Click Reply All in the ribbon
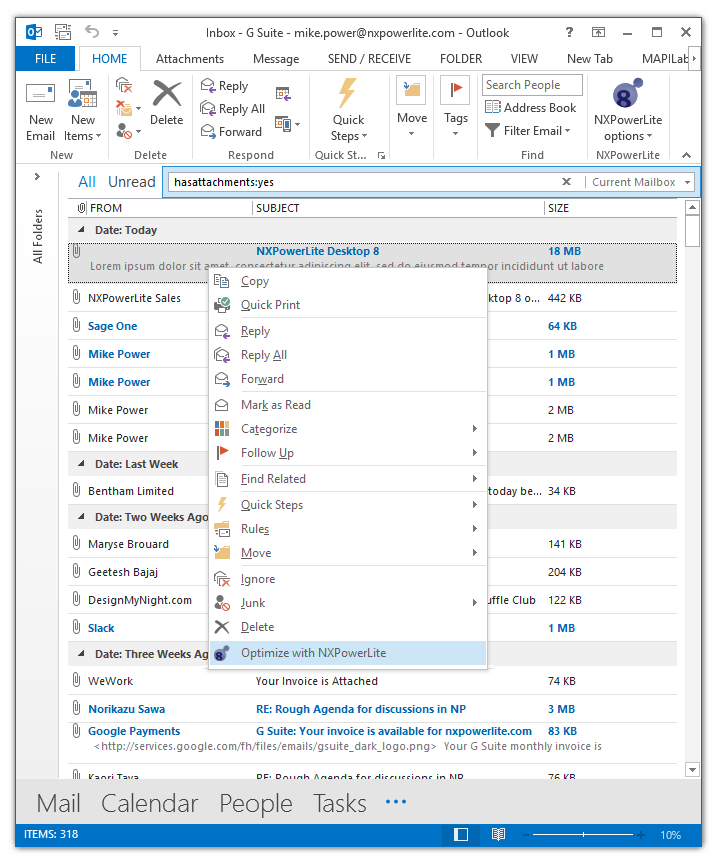 point(233,109)
